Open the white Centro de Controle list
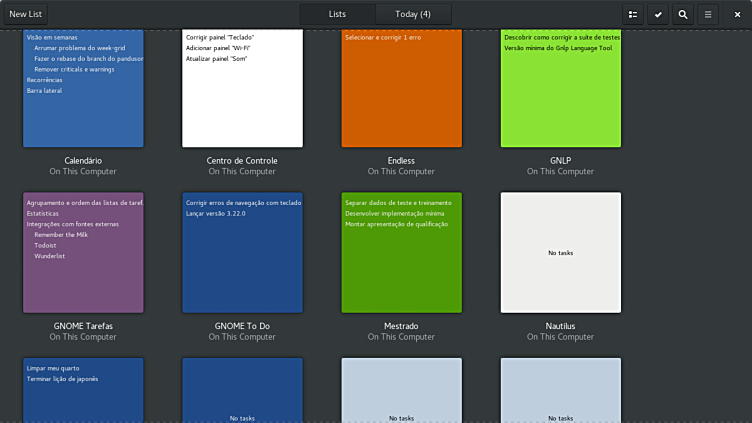 point(242,88)
